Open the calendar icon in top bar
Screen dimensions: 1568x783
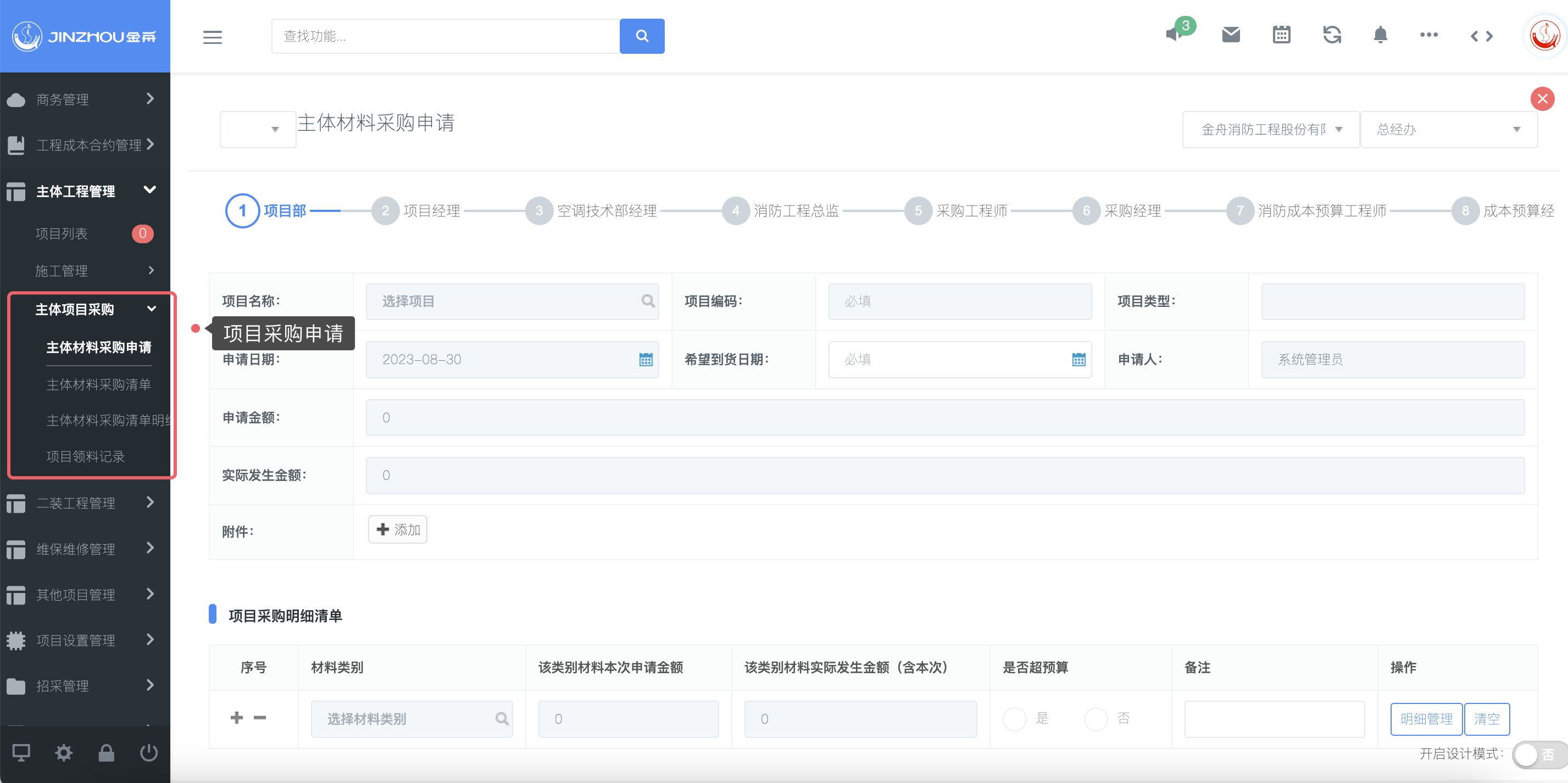coord(1281,35)
